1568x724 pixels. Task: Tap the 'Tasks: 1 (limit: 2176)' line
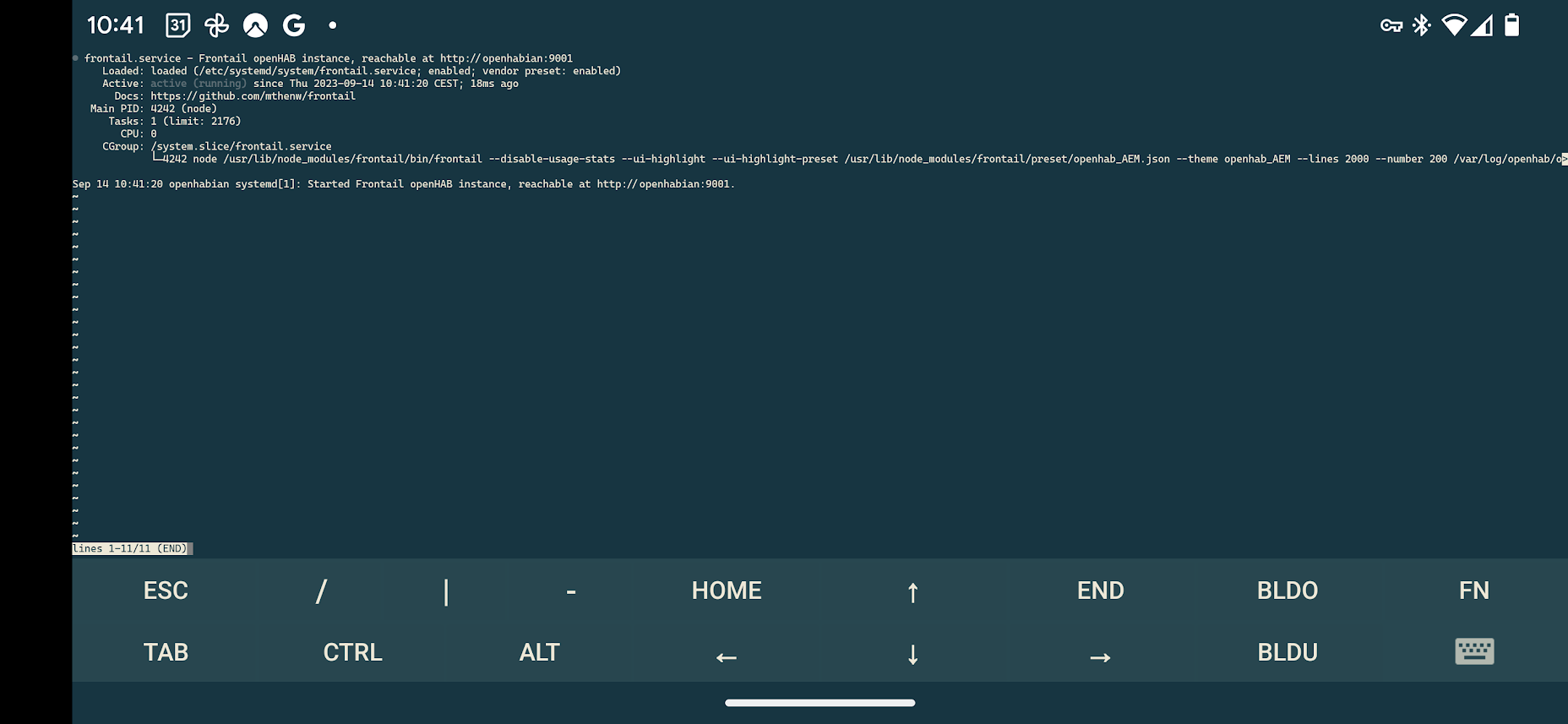pos(175,122)
